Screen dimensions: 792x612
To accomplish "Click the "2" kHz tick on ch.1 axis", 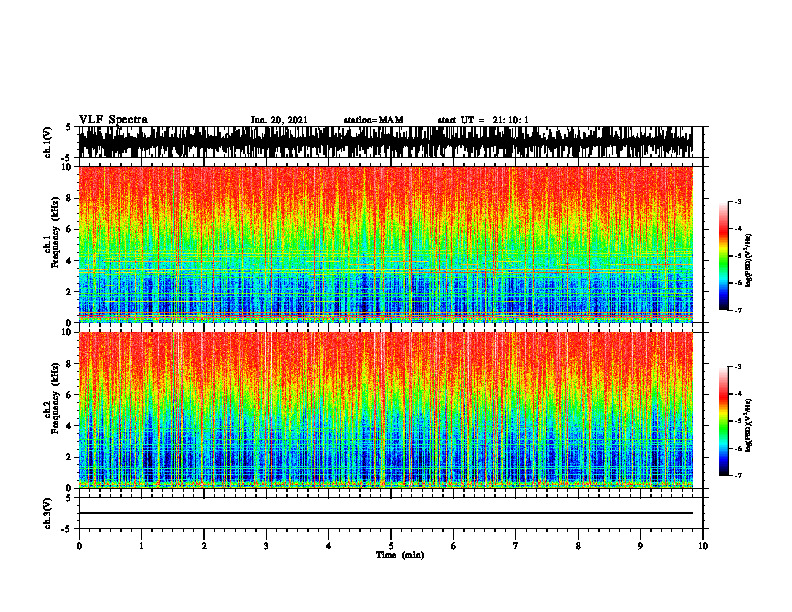I will pos(70,291).
